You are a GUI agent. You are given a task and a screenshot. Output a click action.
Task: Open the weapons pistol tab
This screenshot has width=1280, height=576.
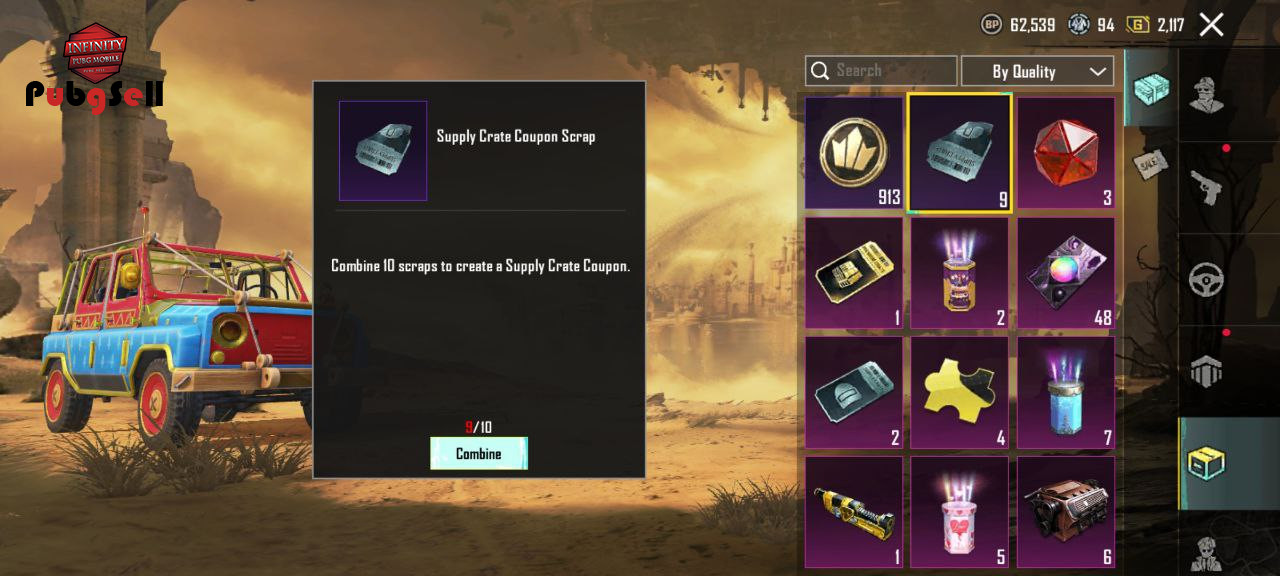[1208, 187]
